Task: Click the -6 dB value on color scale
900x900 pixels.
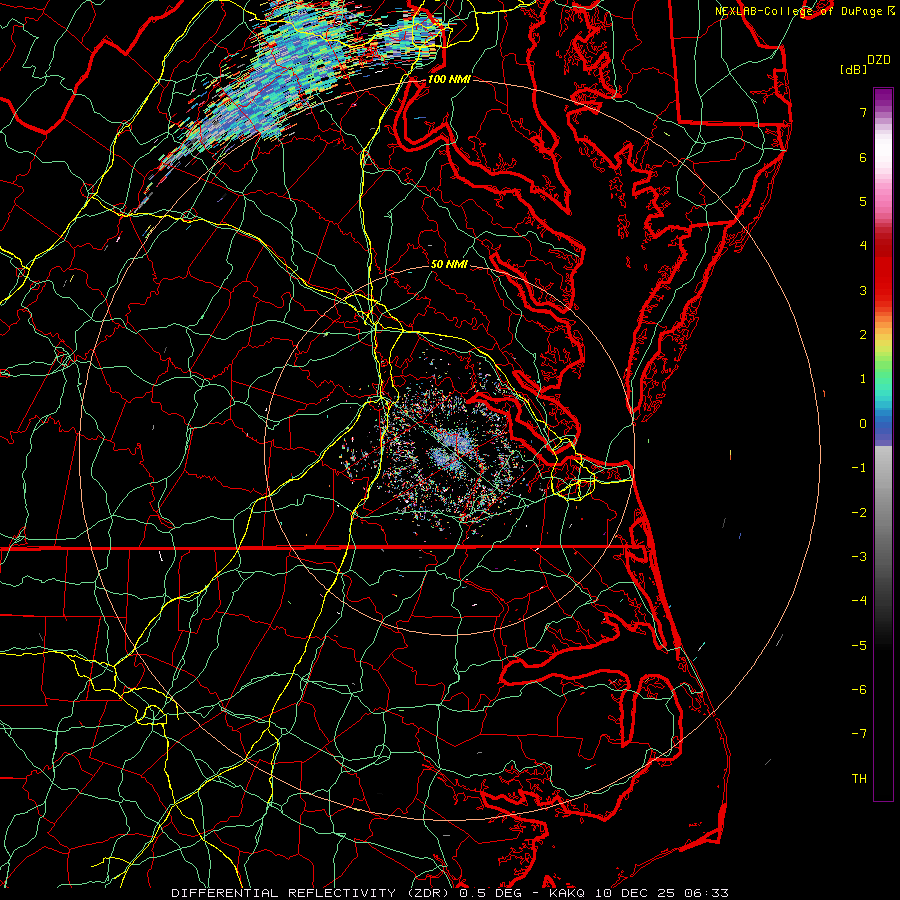Action: click(x=859, y=690)
